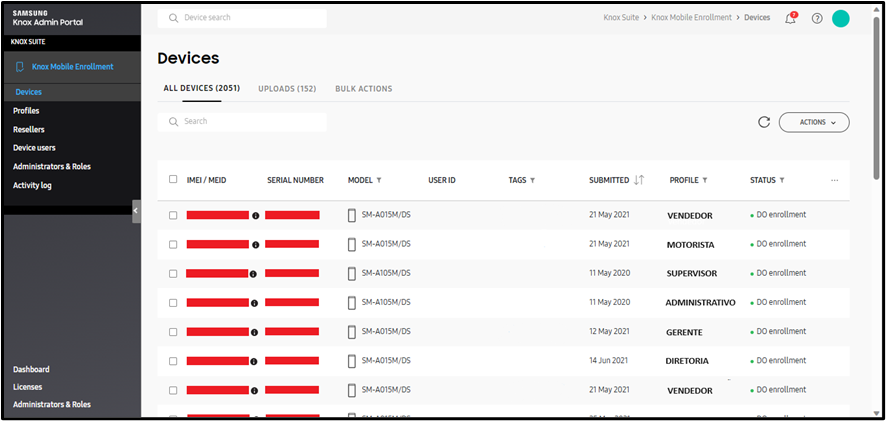
Task: Switch to ALL DEVICES (2051) tab
Action: pyautogui.click(x=202, y=89)
